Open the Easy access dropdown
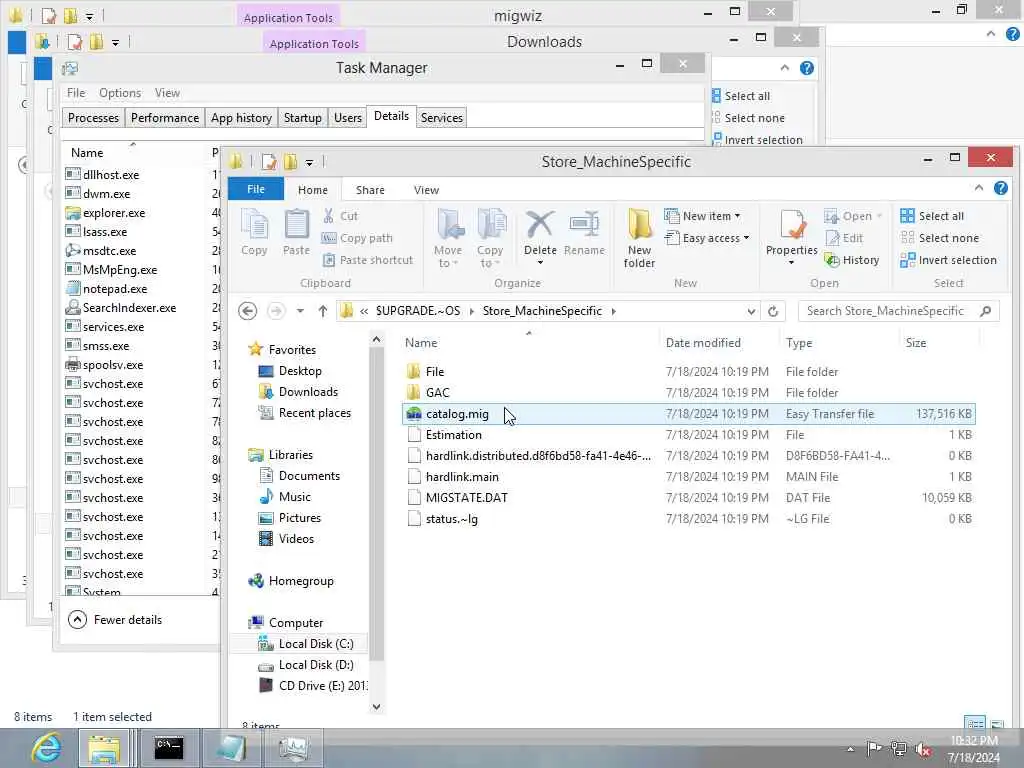 707,238
